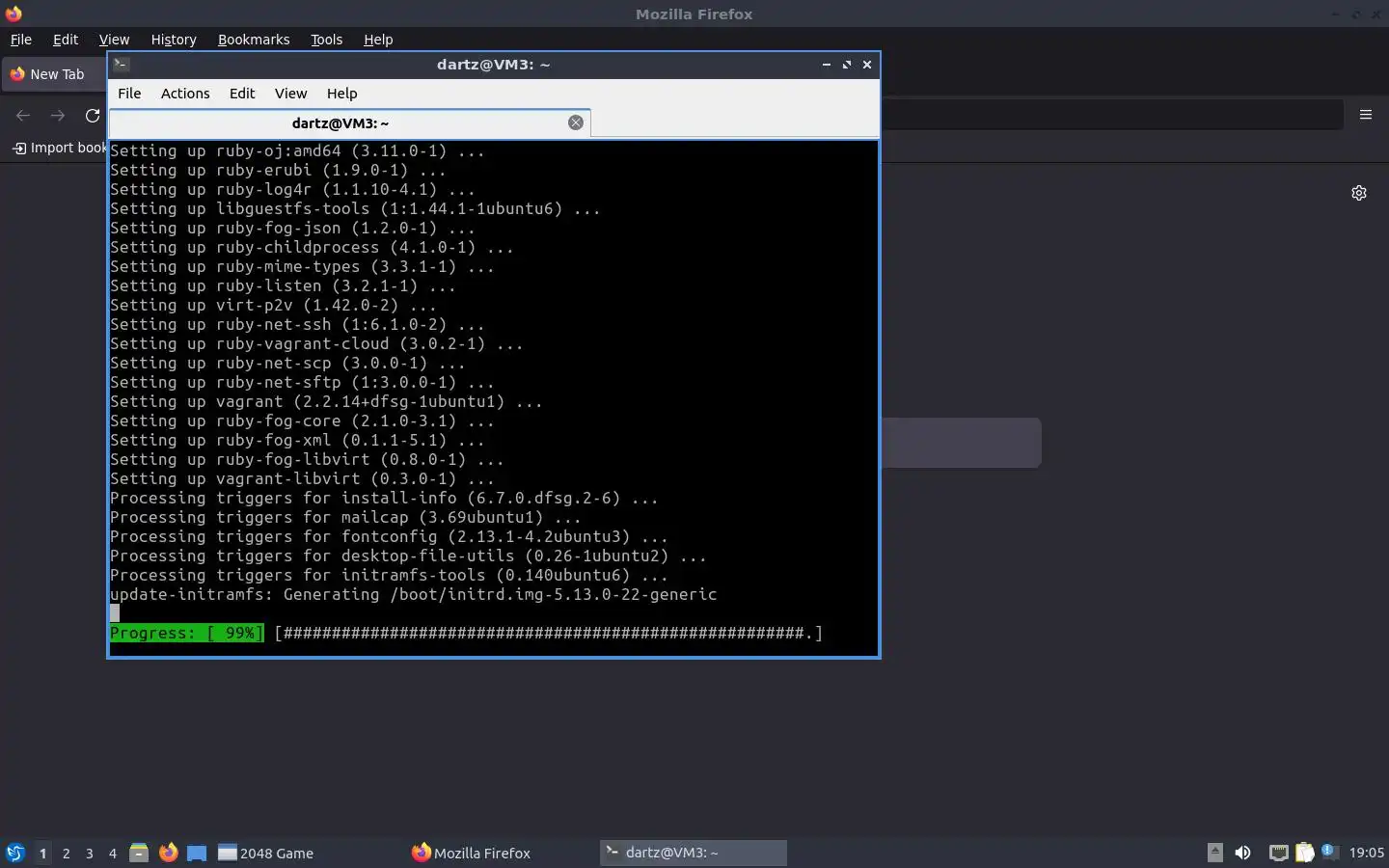Viewport: 1389px width, 868px height.
Task: Open the file manager launcher in panel
Action: [x=139, y=853]
